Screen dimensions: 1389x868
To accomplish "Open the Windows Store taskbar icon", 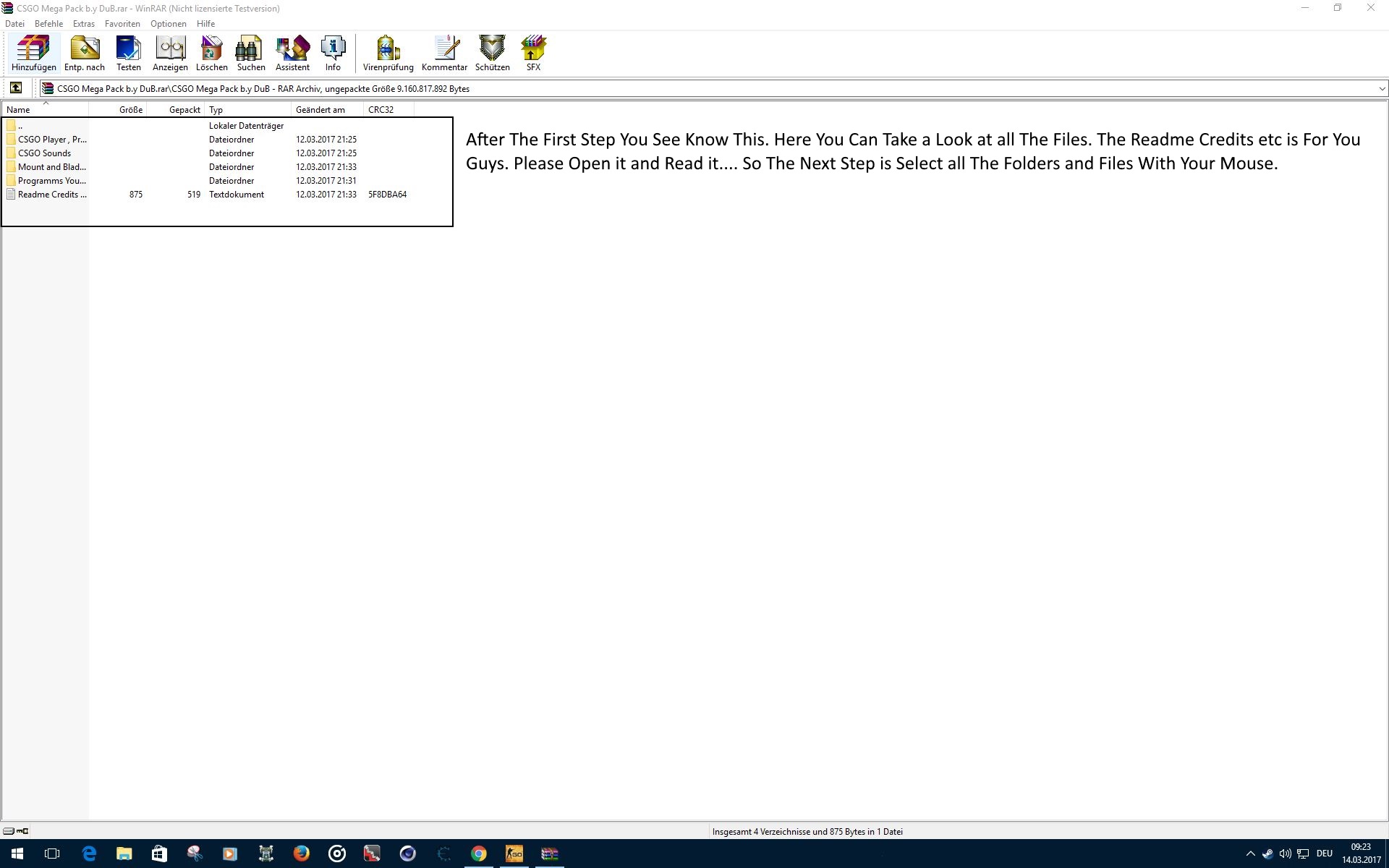I will tap(159, 854).
